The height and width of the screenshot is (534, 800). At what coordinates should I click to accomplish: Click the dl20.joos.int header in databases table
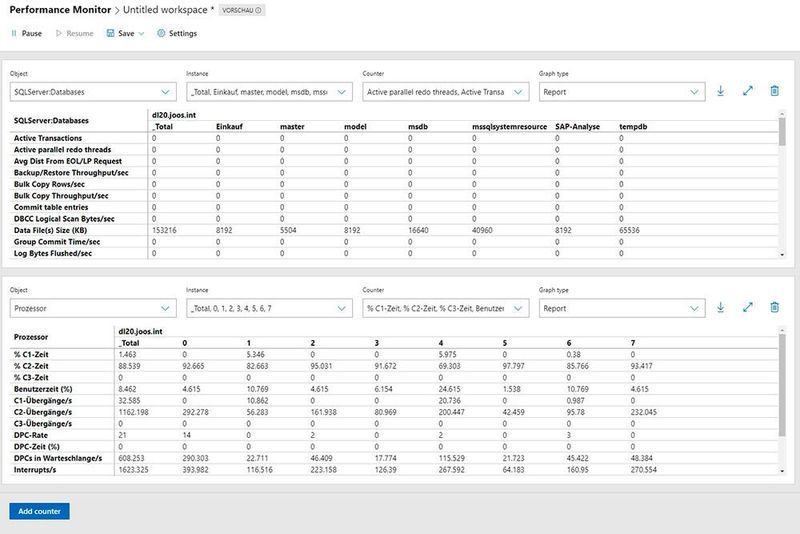pos(174,115)
